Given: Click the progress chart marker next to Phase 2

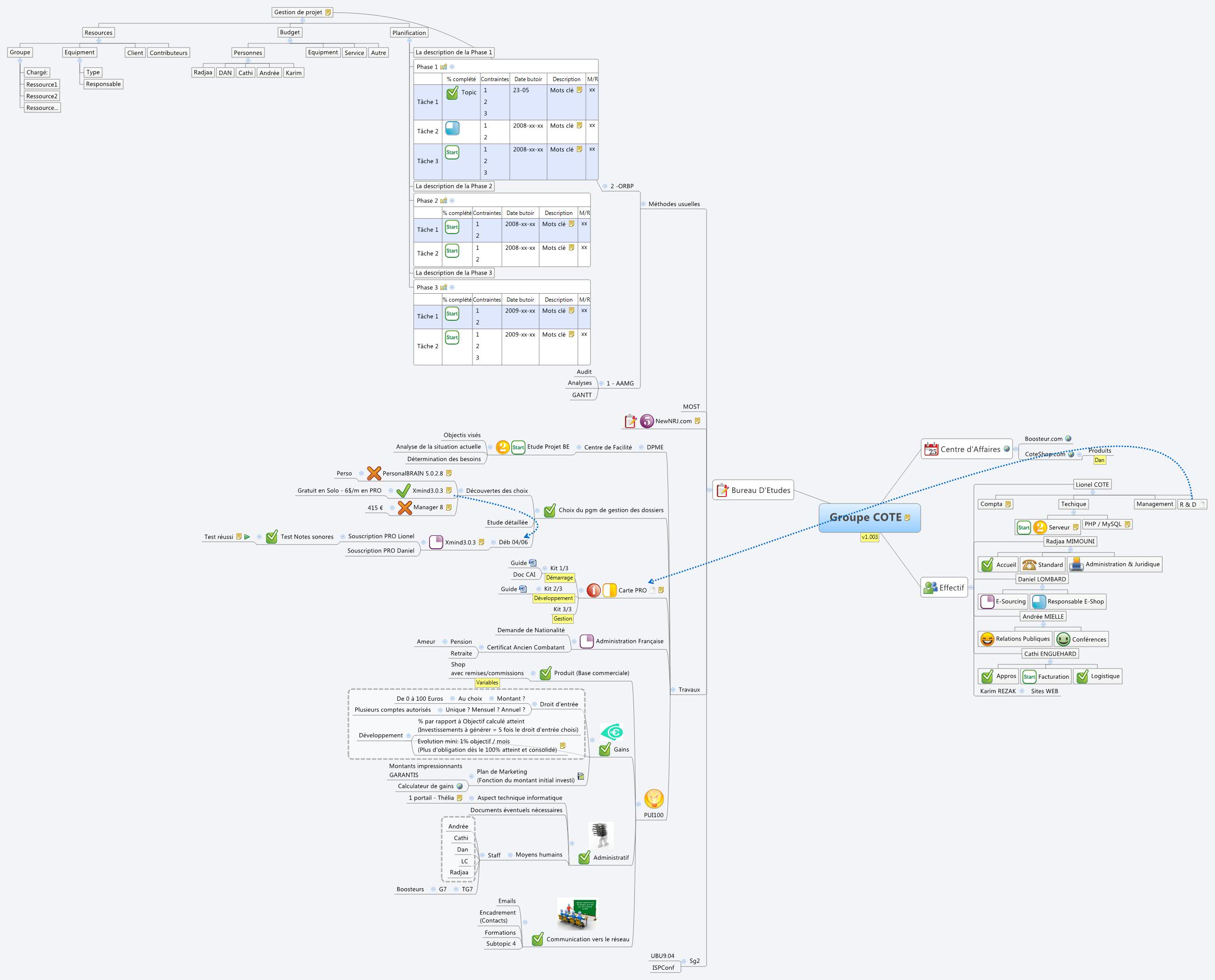Looking at the screenshot, I should point(444,200).
